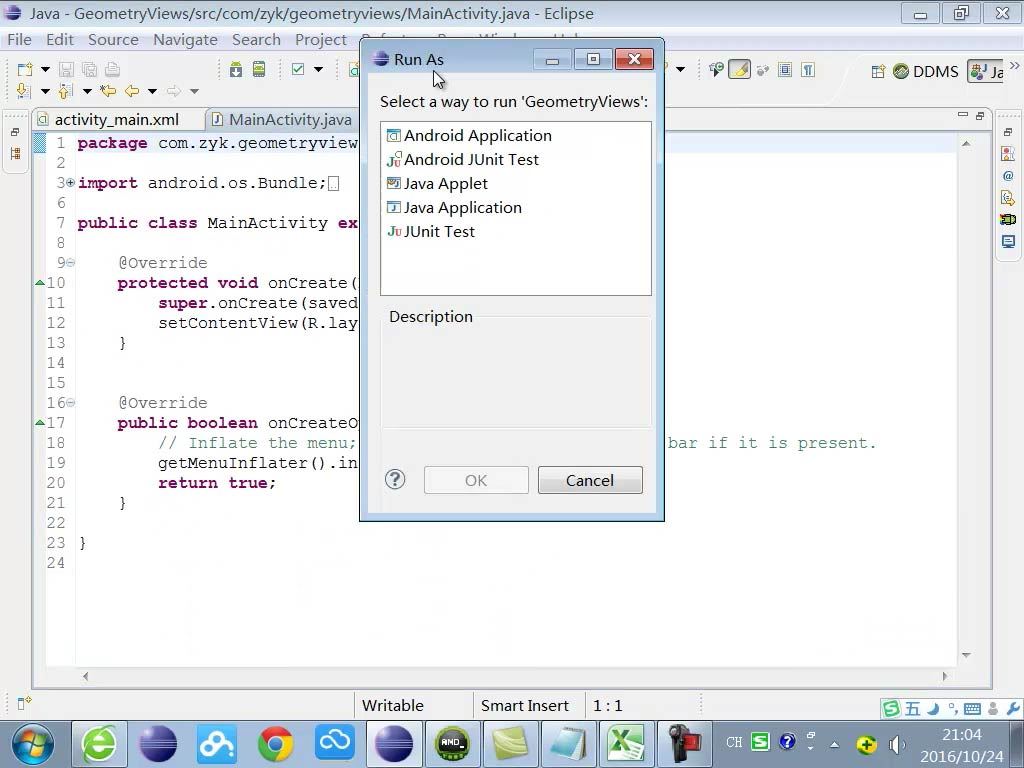Viewport: 1024px width, 768px height.
Task: Expand the Lint check dropdown arrow
Action: [318, 69]
